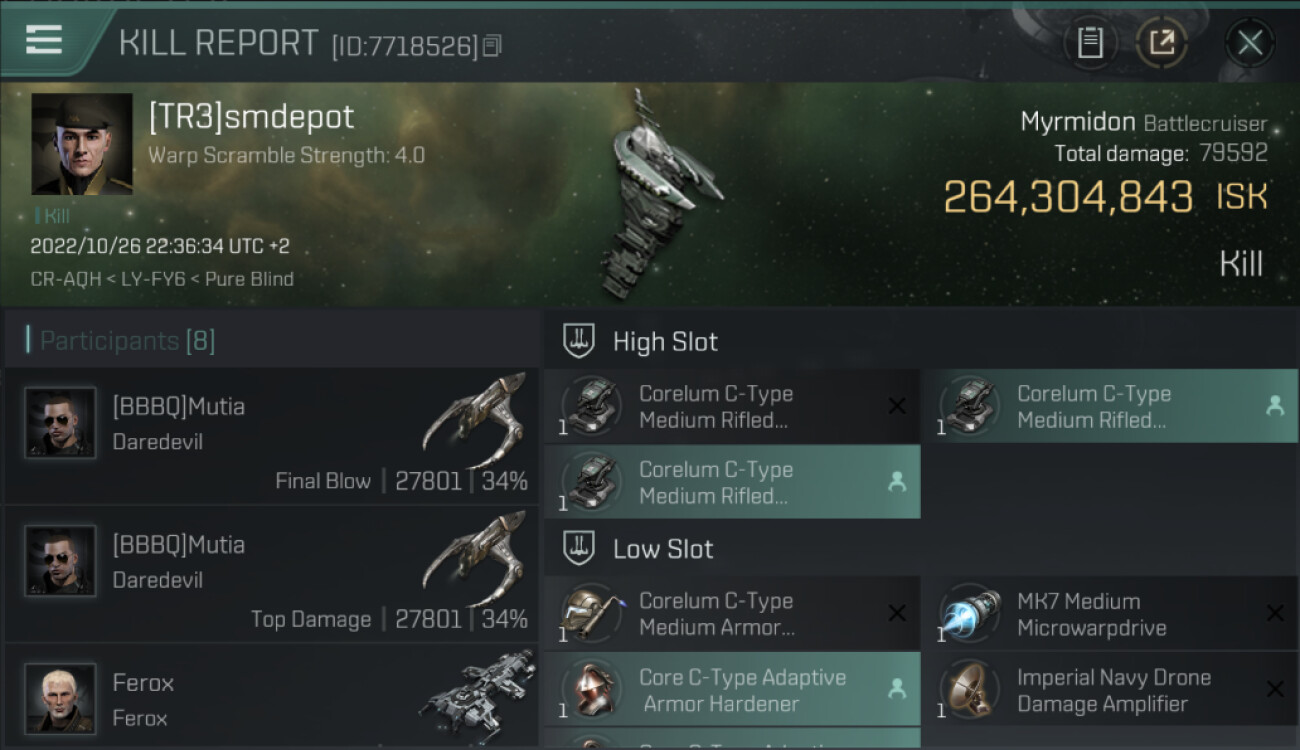
Task: Click the CR-AQH system location link
Action: coord(66,279)
